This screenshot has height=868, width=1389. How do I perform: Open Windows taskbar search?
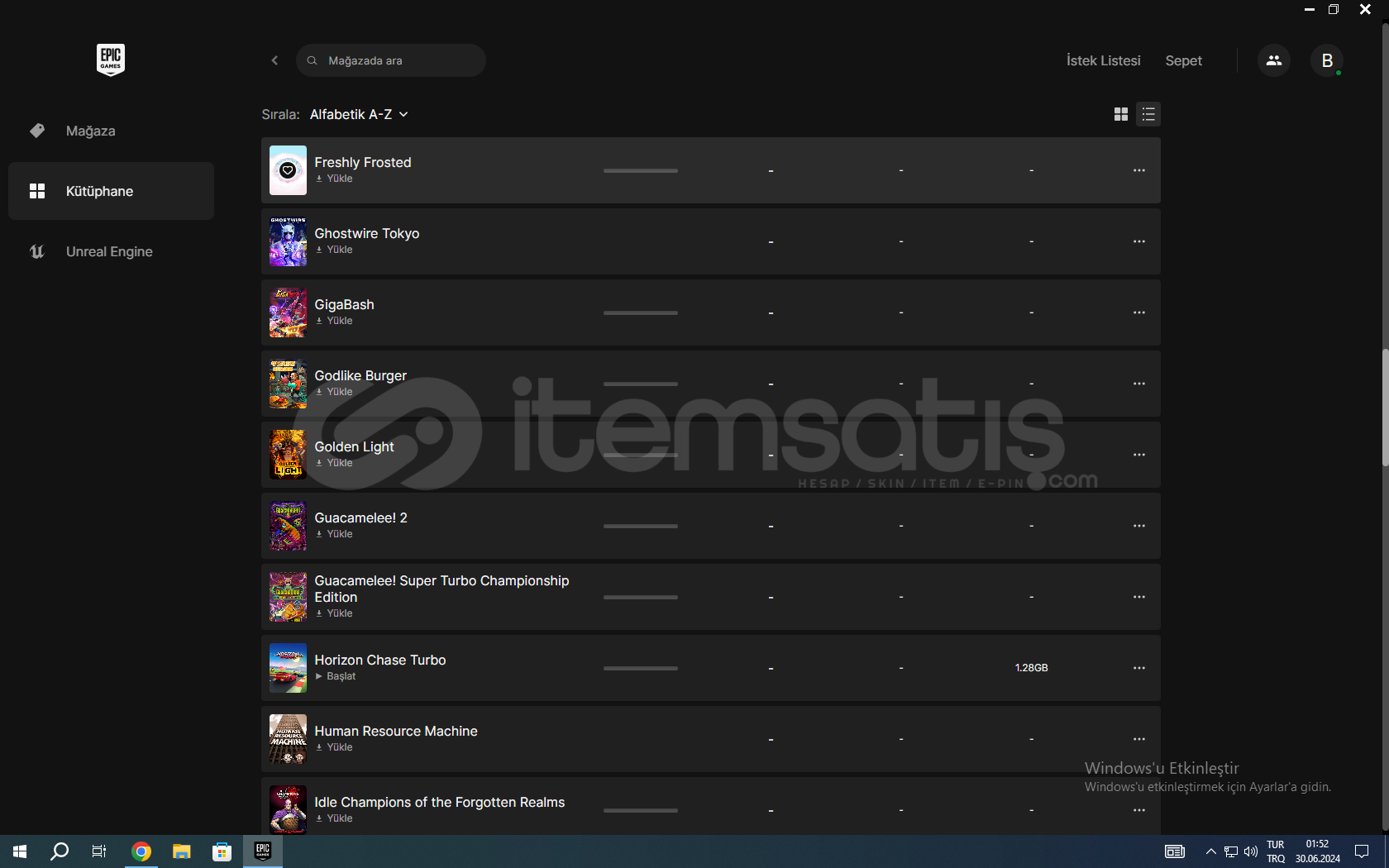click(x=60, y=851)
